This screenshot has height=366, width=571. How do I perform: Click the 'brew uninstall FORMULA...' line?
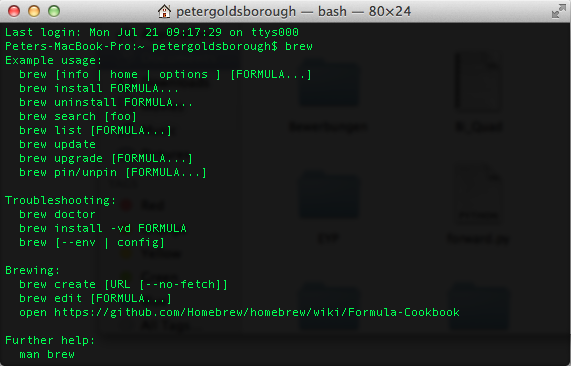click(x=106, y=102)
